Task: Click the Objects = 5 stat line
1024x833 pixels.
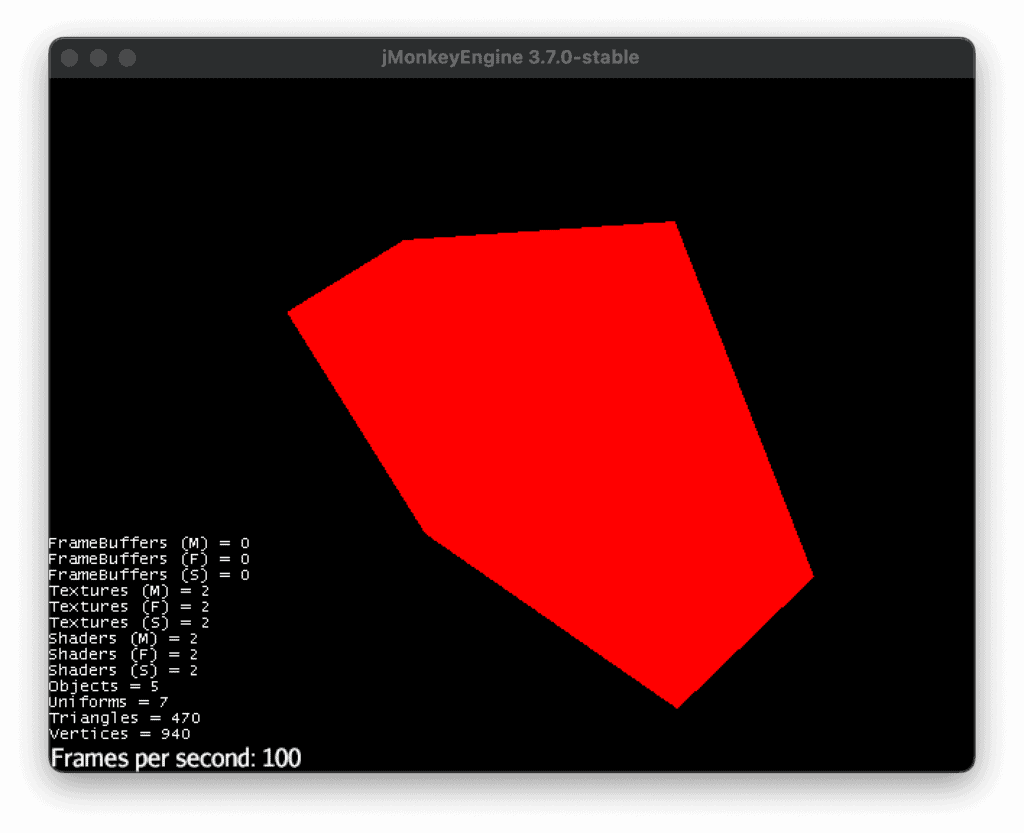Action: (104, 686)
